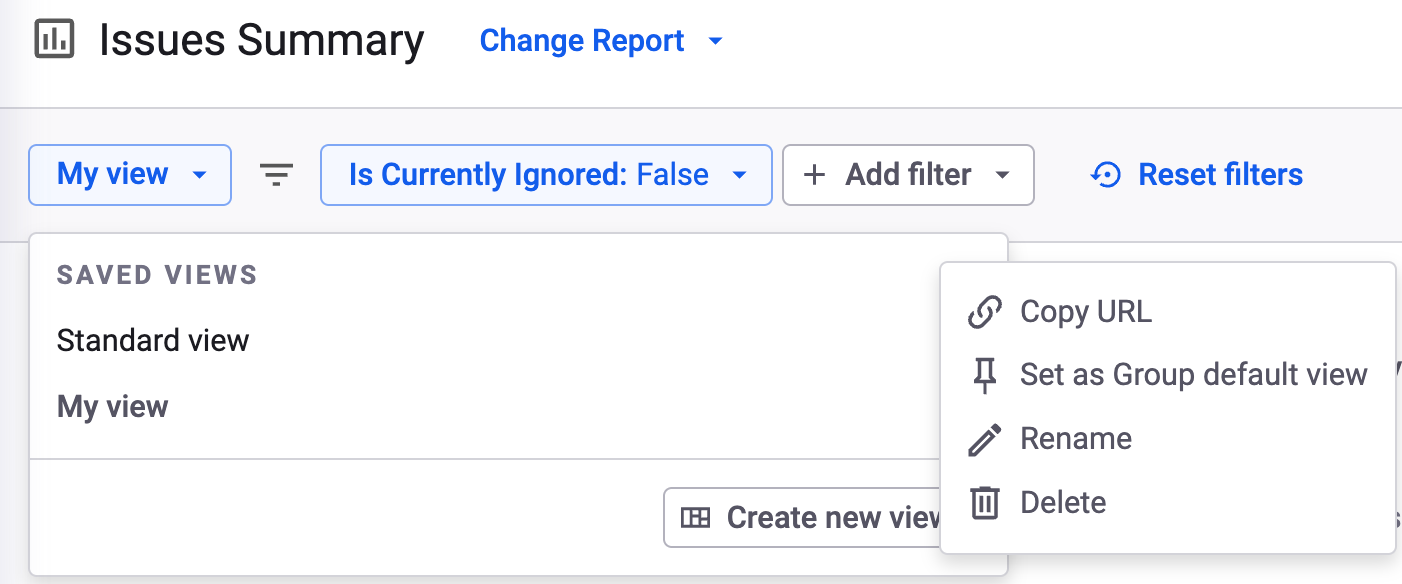
Task: Click the Rename pencil icon
Action: coord(985,439)
